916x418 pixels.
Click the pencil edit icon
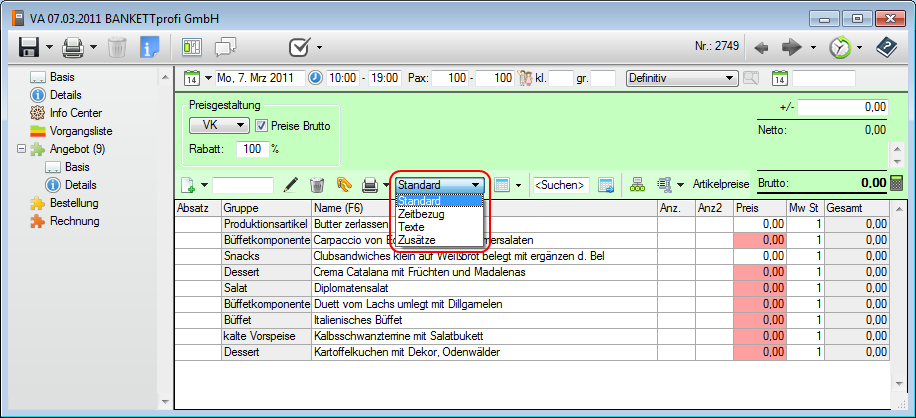(291, 185)
